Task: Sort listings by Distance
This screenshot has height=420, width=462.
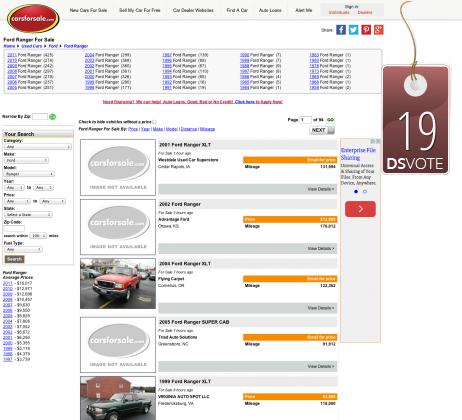Action: coord(189,129)
